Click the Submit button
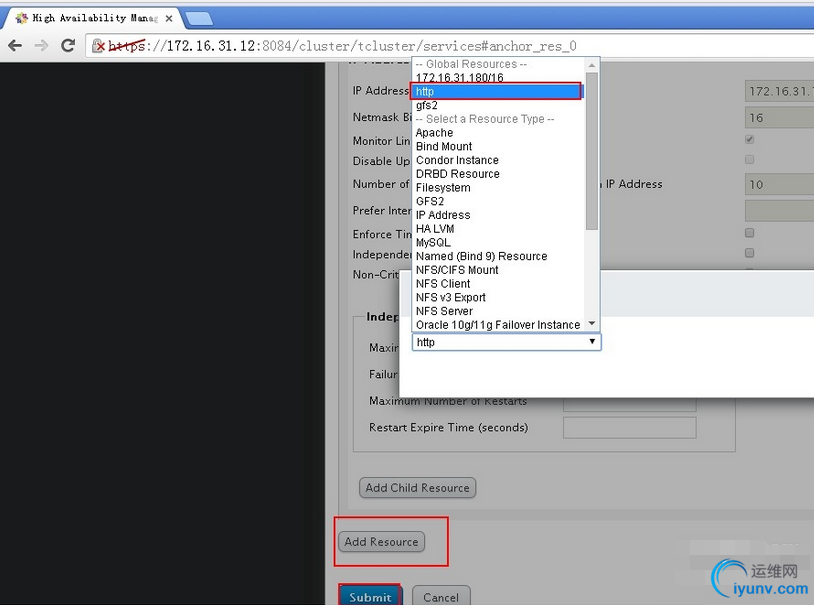The width and height of the screenshot is (814, 605). pos(370,597)
